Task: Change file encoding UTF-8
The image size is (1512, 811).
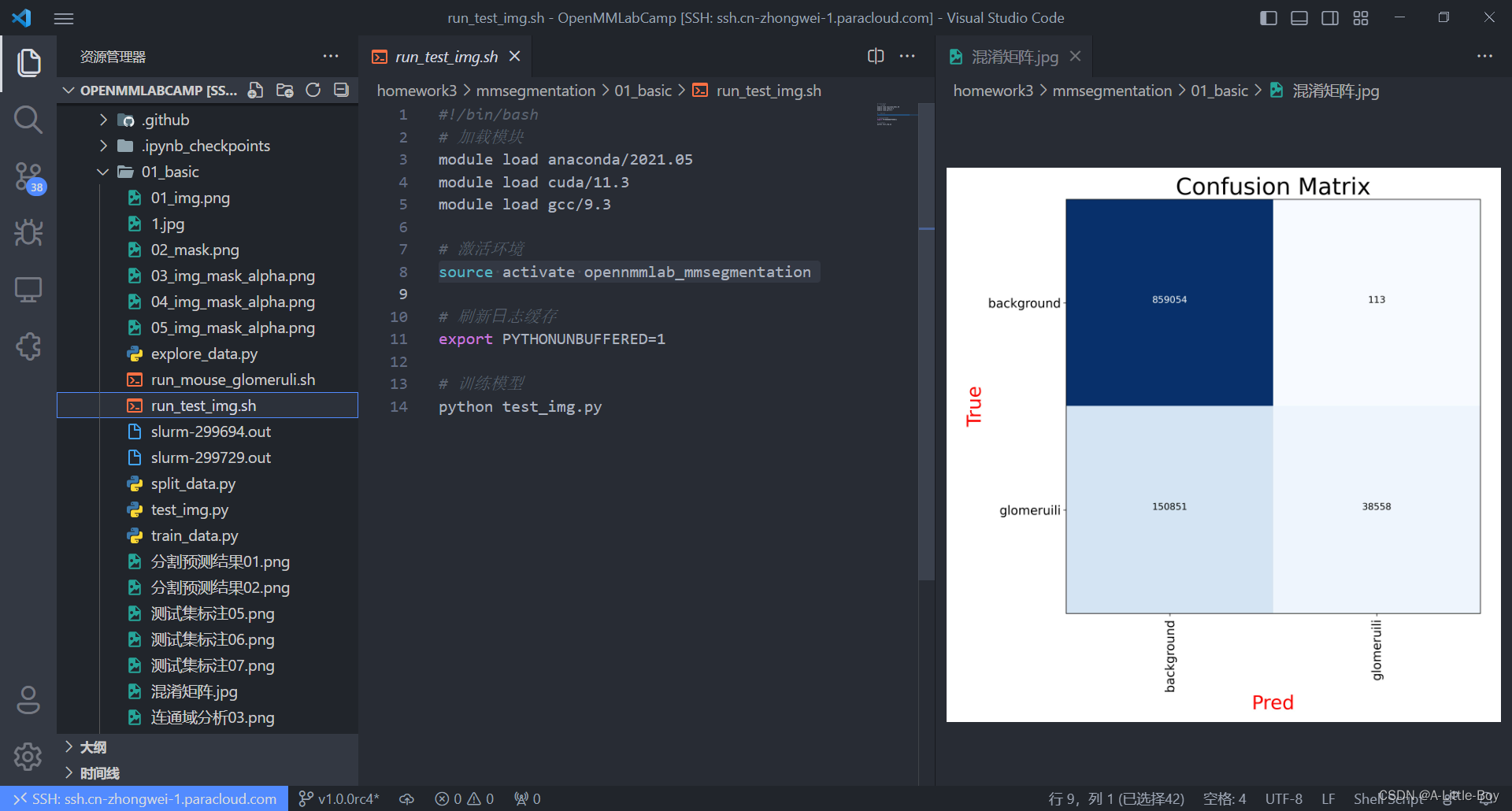Action: point(1284,799)
